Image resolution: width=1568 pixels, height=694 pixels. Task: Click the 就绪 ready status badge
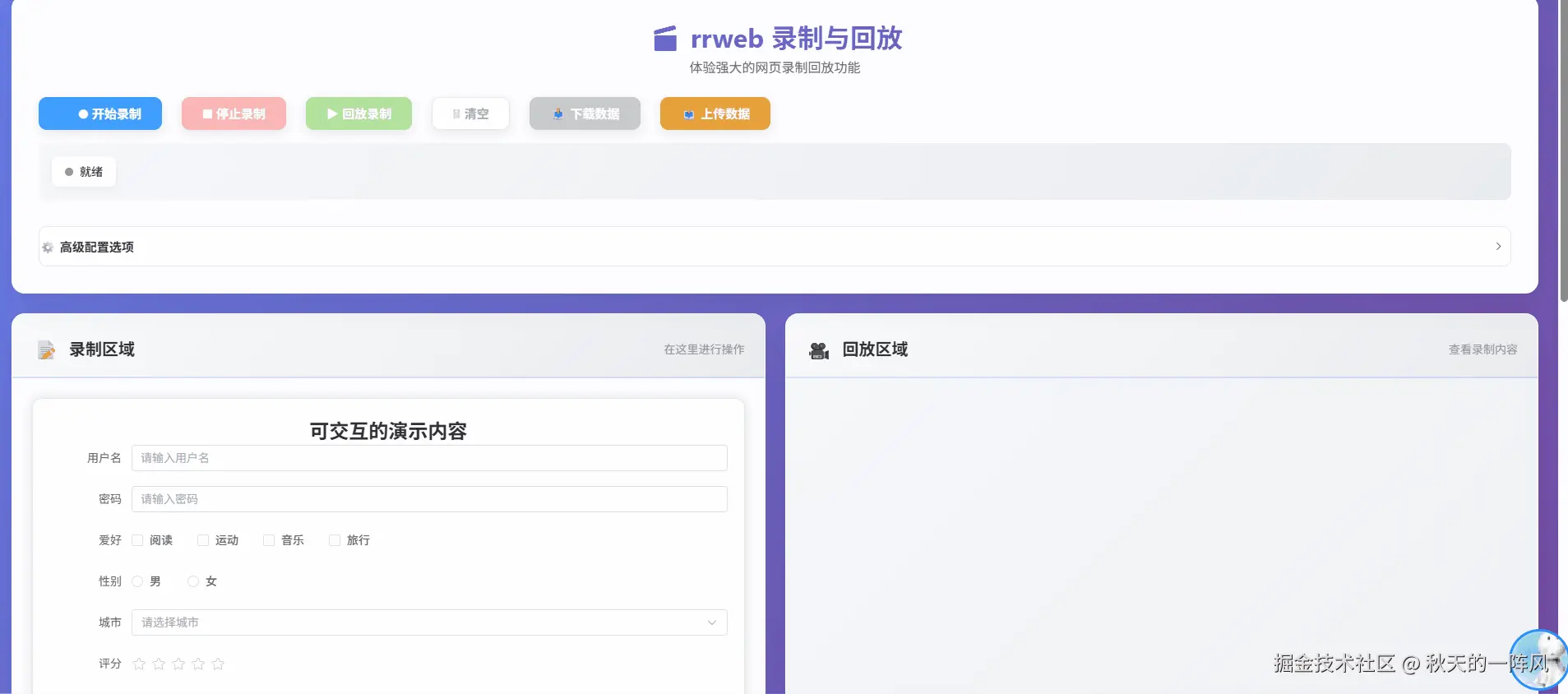[x=84, y=172]
